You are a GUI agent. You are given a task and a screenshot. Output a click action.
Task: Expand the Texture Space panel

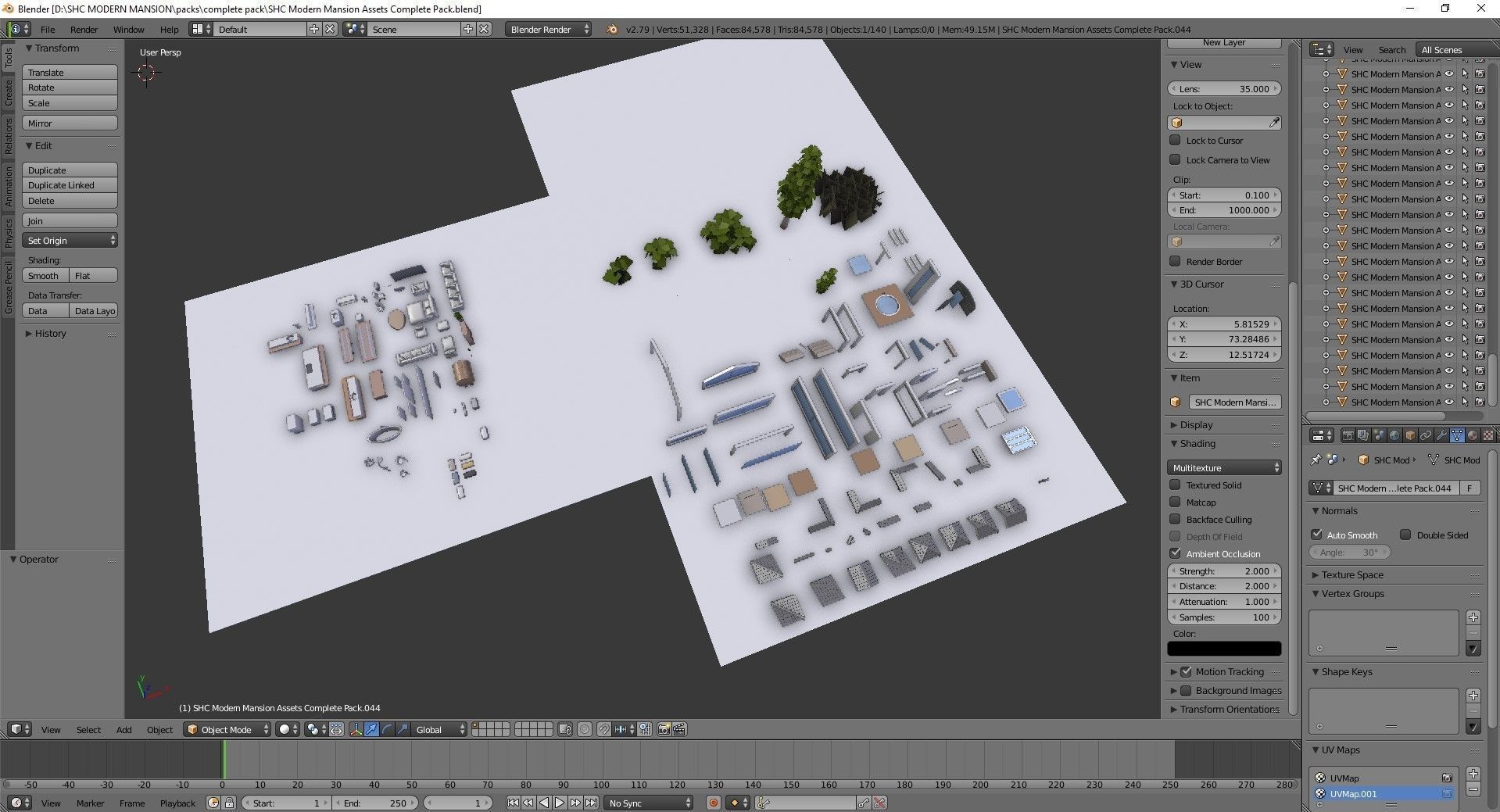tap(1351, 574)
